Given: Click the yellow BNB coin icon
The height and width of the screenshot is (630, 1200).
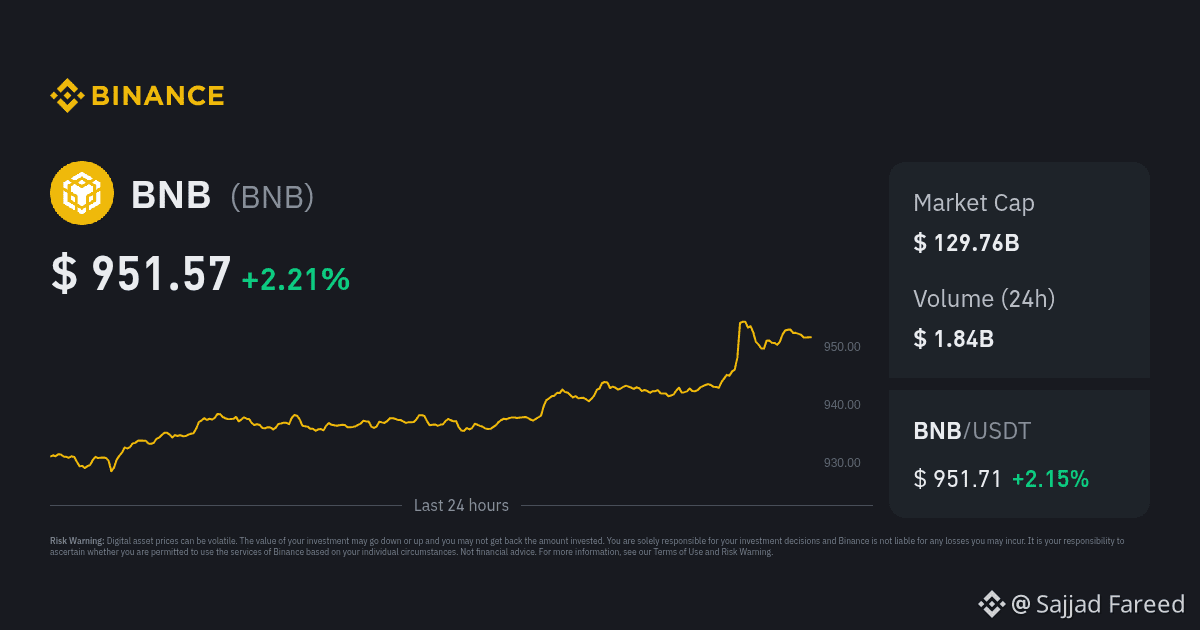Looking at the screenshot, I should (82, 193).
